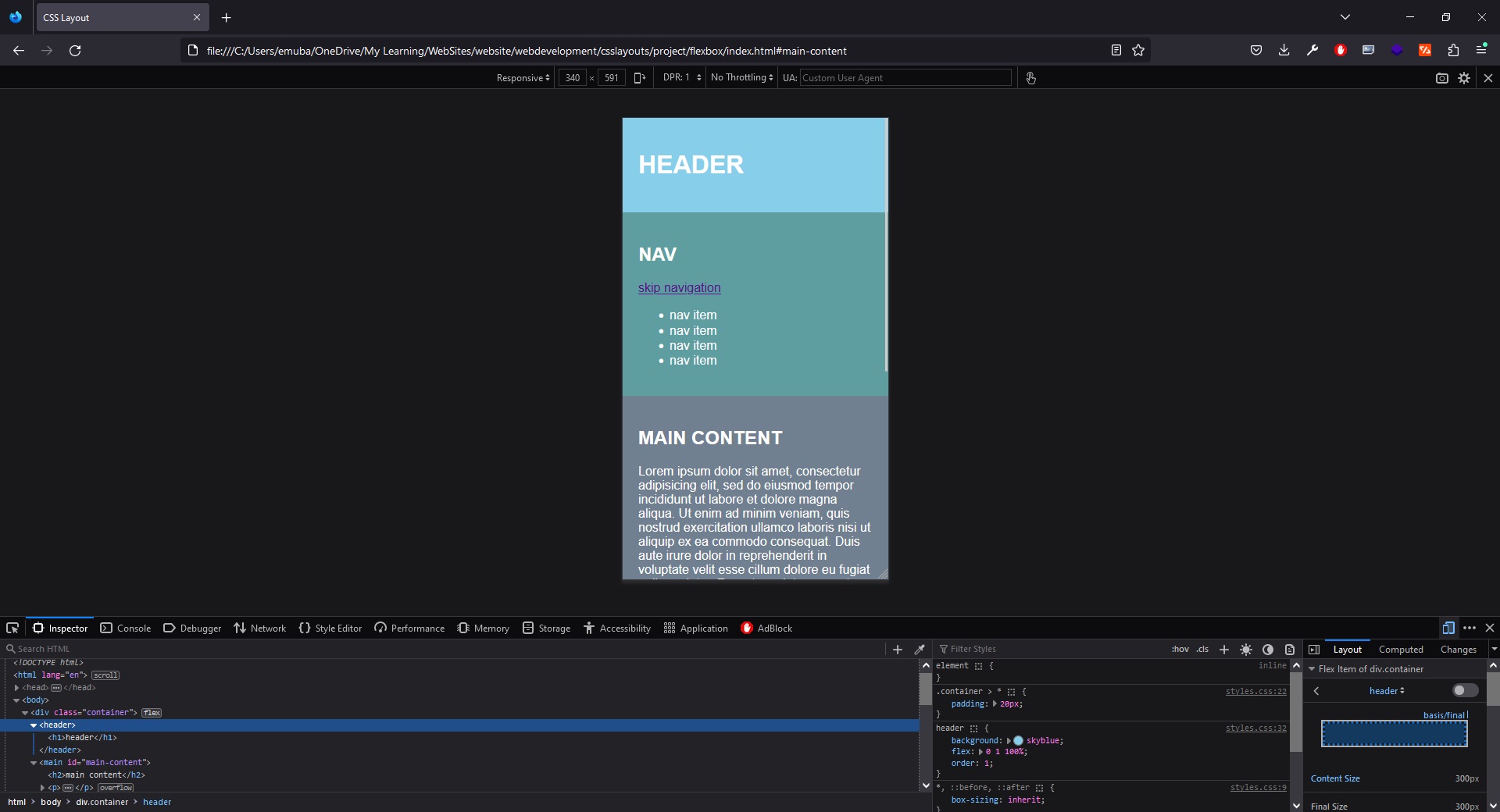Expand the flex shorthand property
1500x812 pixels.
980,752
